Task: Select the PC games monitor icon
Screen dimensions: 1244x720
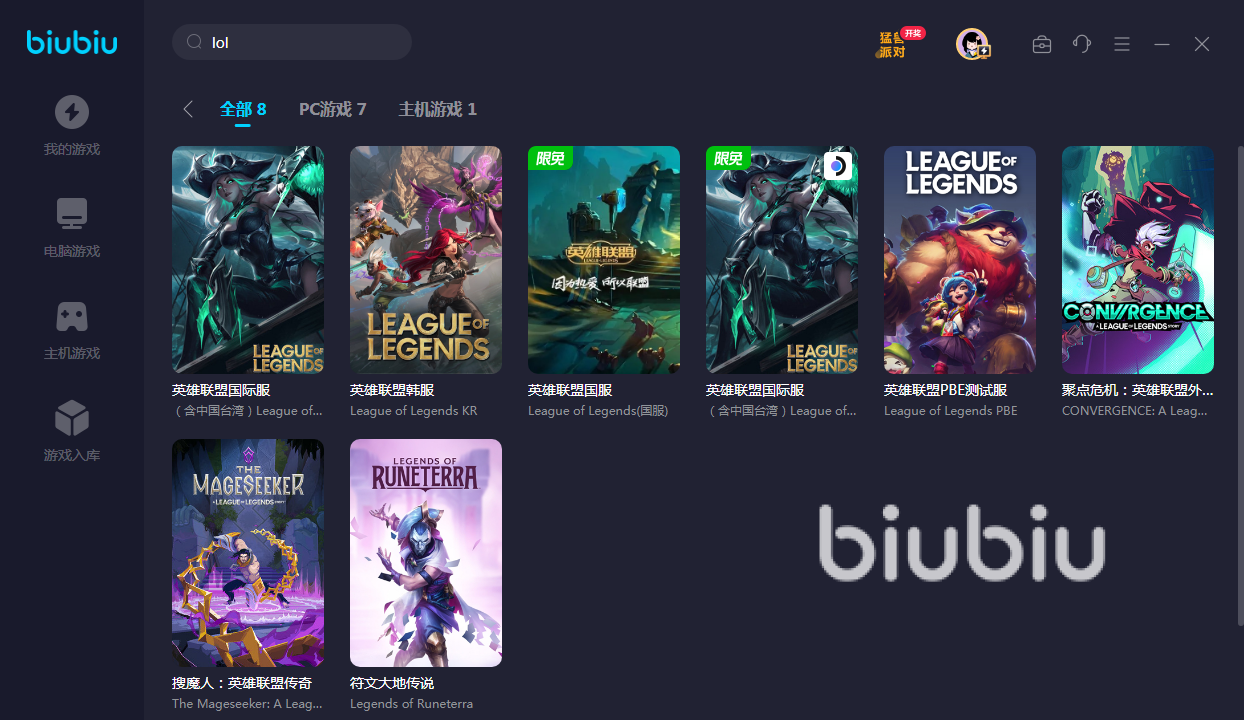Action: click(x=72, y=214)
